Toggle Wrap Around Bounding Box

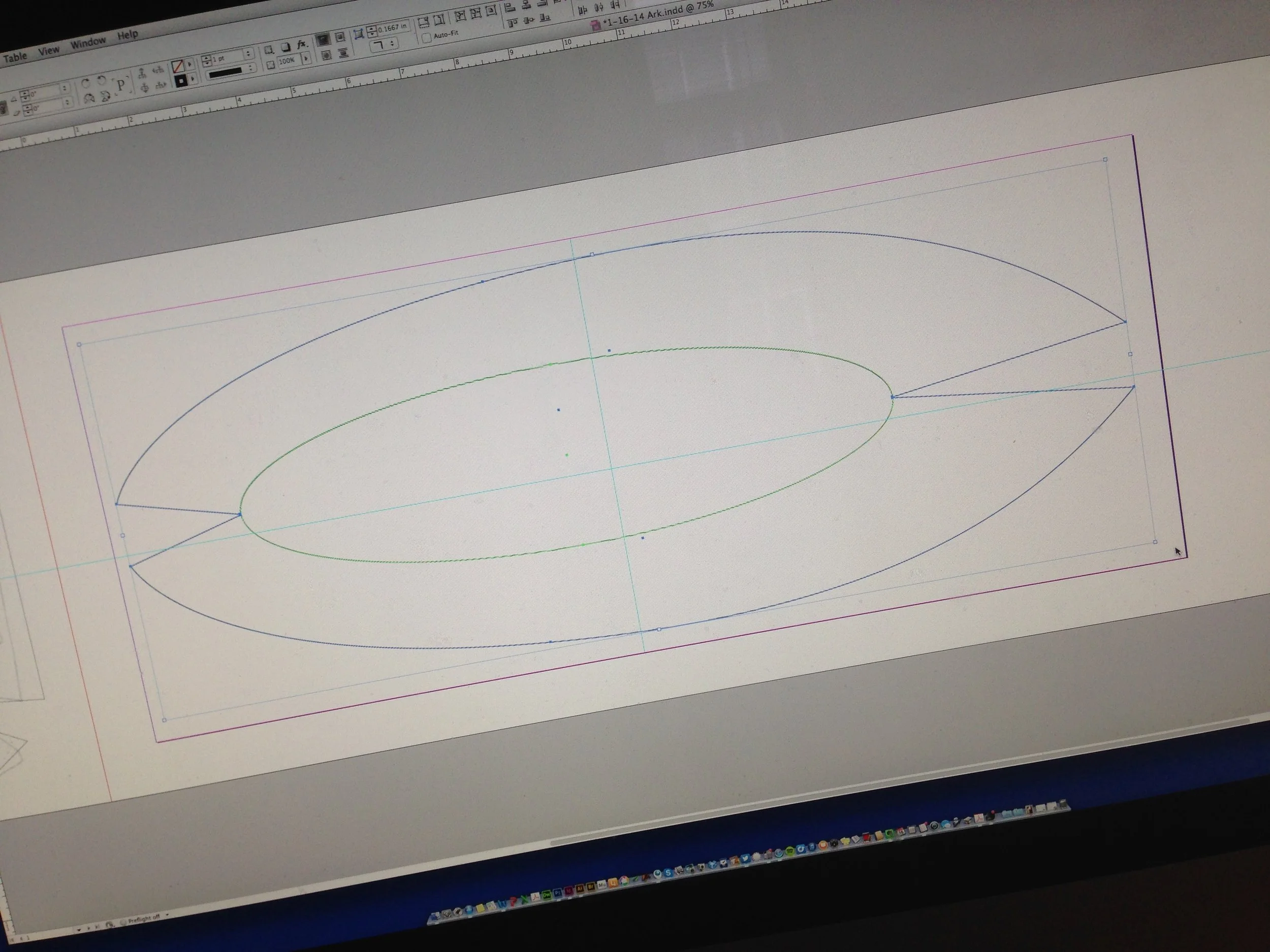tap(340, 37)
